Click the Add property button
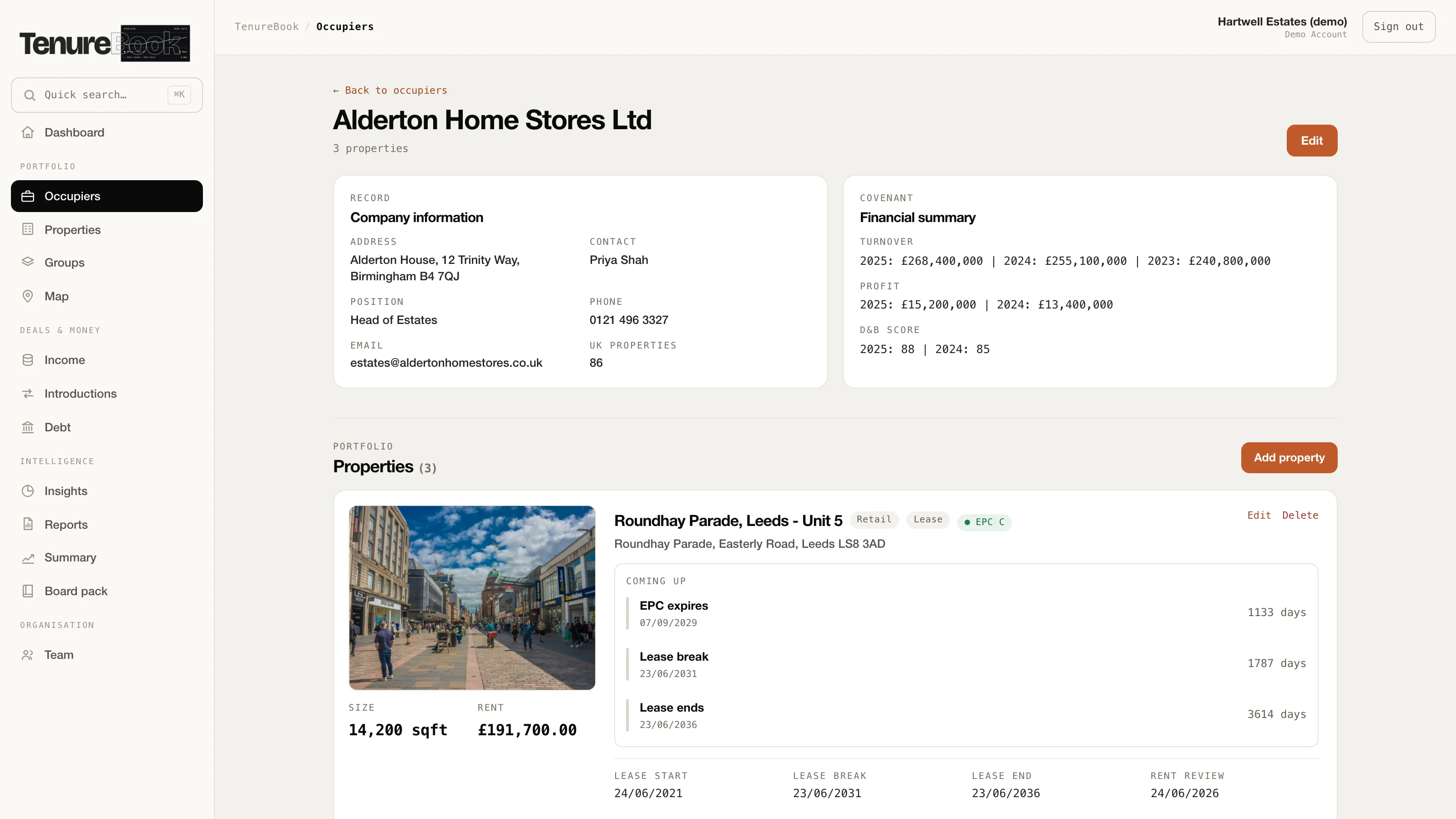 tap(1289, 458)
